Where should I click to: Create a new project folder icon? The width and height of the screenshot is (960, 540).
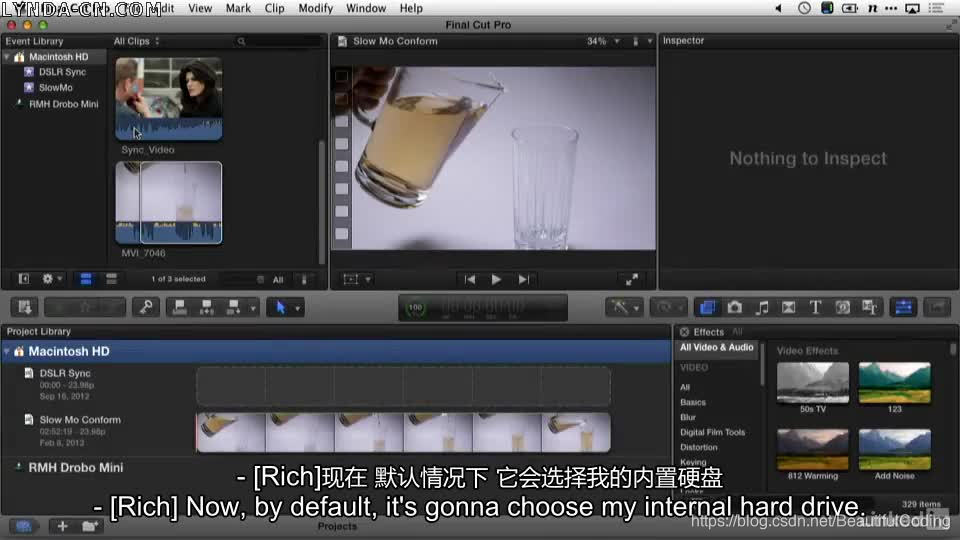click(89, 526)
